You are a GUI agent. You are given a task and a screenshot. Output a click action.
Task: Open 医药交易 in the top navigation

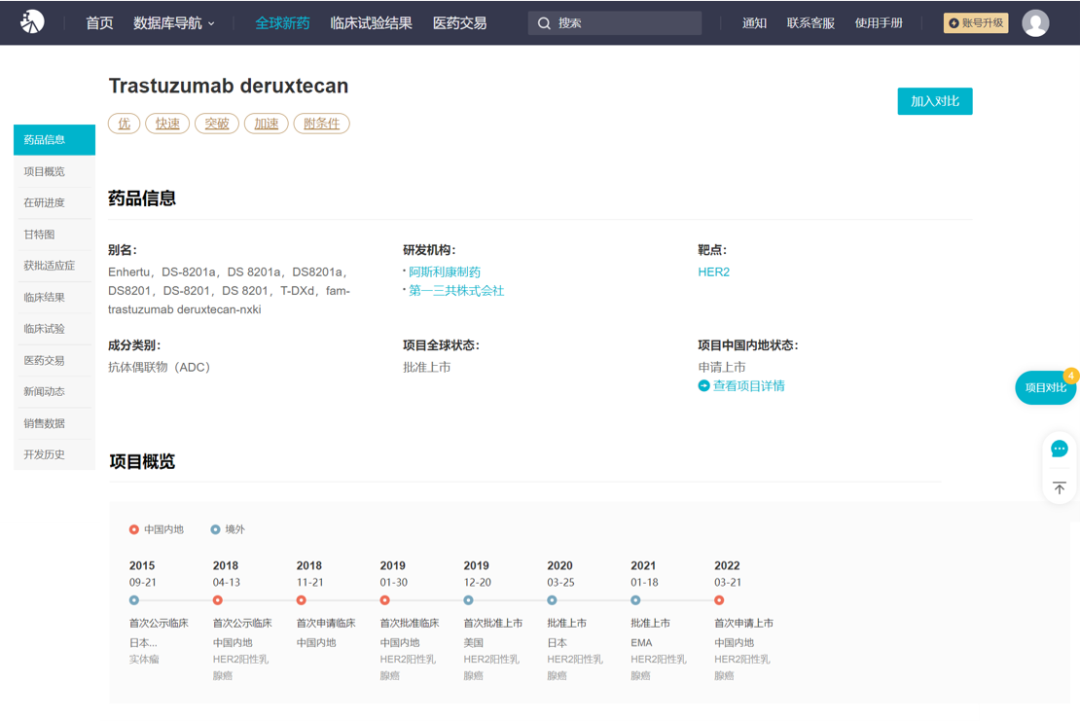coord(459,23)
